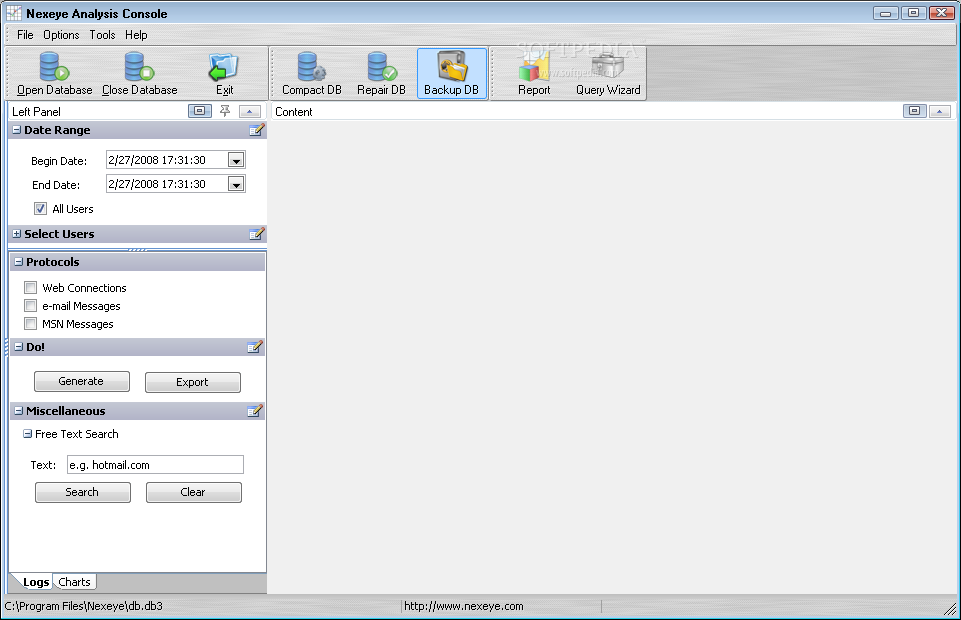Collapse the Free Text Search group
Viewport: 961px width, 620px height.
click(x=28, y=434)
